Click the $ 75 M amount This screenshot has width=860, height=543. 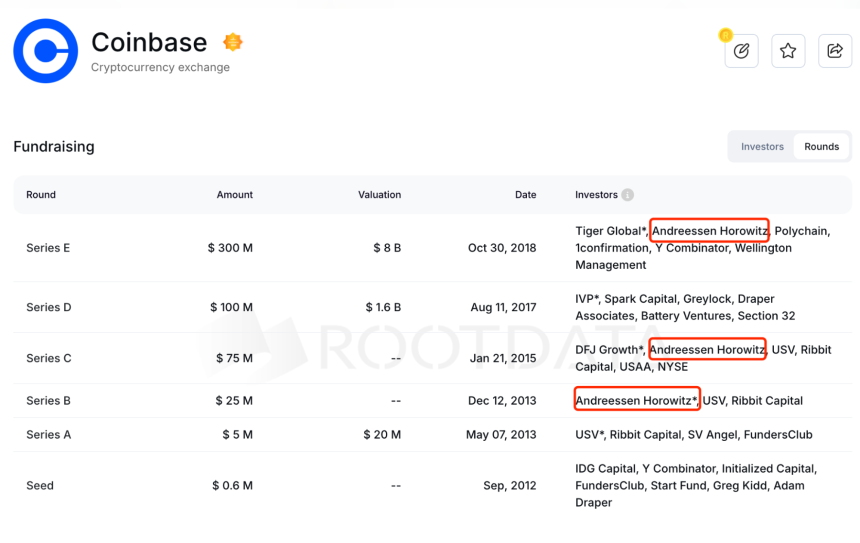tap(234, 358)
